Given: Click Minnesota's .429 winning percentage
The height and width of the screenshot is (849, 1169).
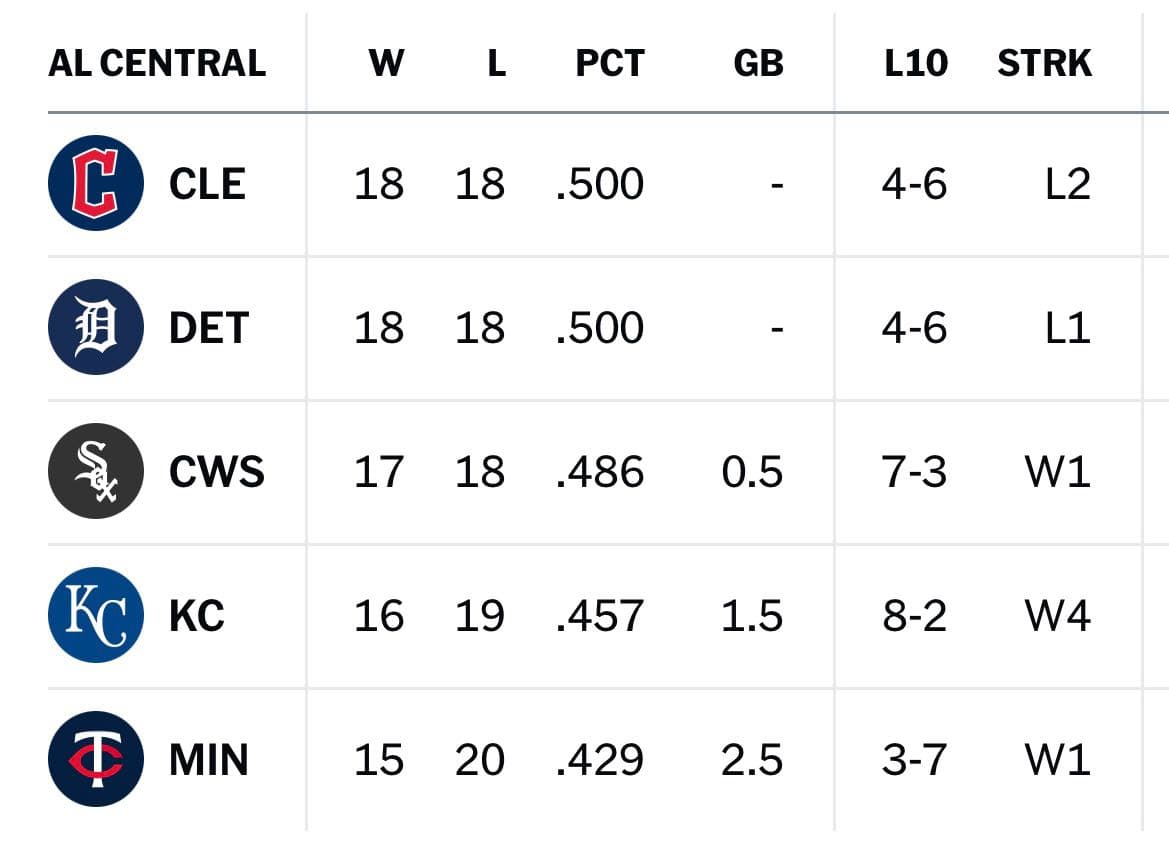Looking at the screenshot, I should (x=600, y=760).
